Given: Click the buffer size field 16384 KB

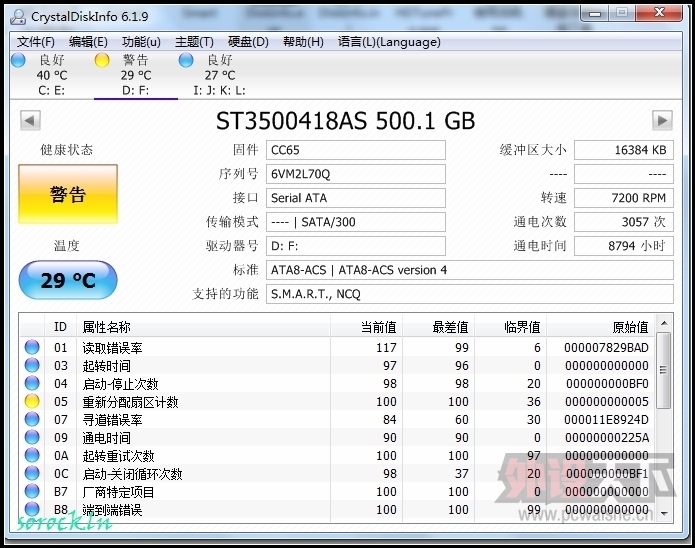Looking at the screenshot, I should (x=624, y=150).
